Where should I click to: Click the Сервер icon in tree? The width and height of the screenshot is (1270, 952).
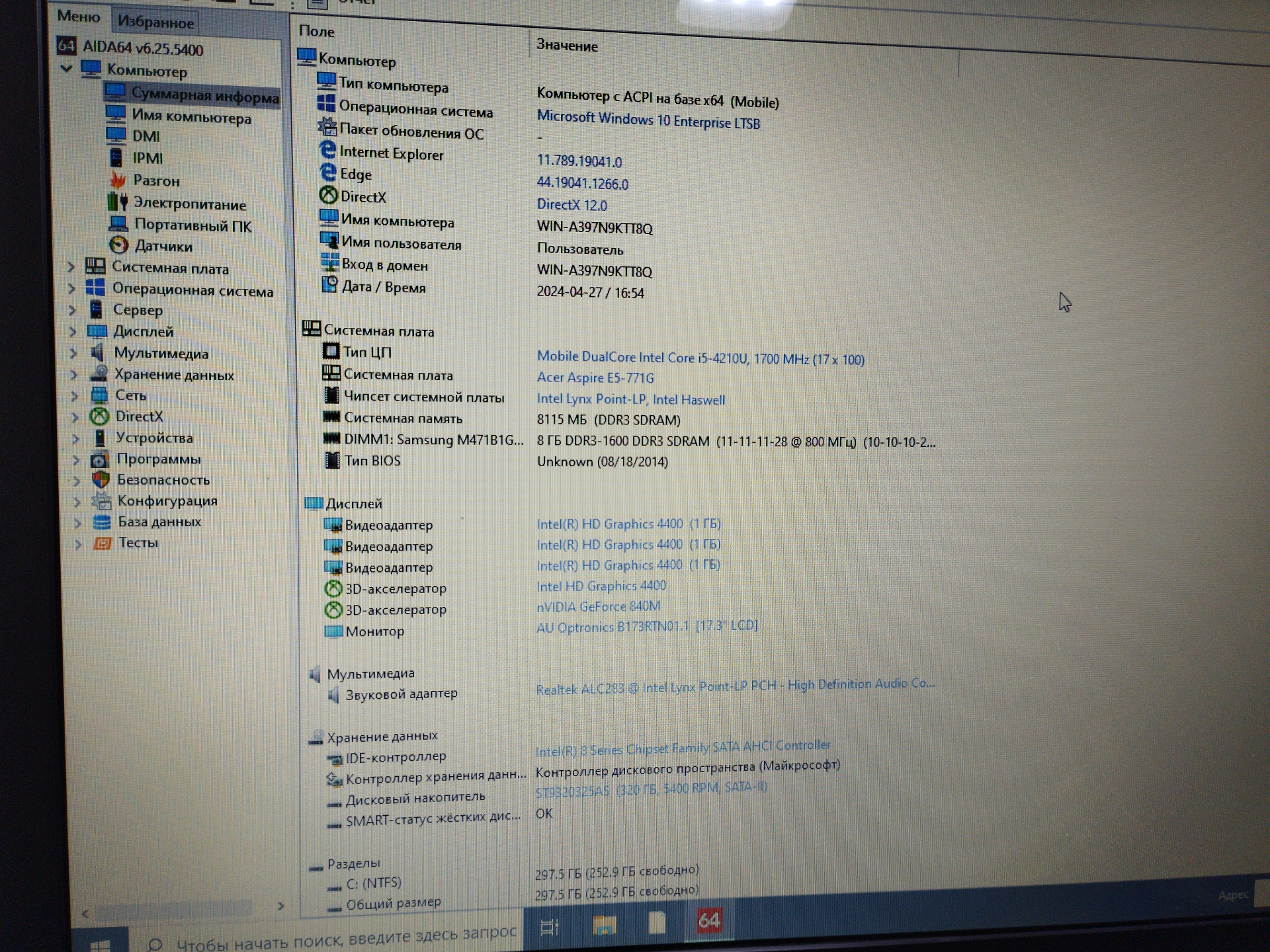(x=97, y=309)
